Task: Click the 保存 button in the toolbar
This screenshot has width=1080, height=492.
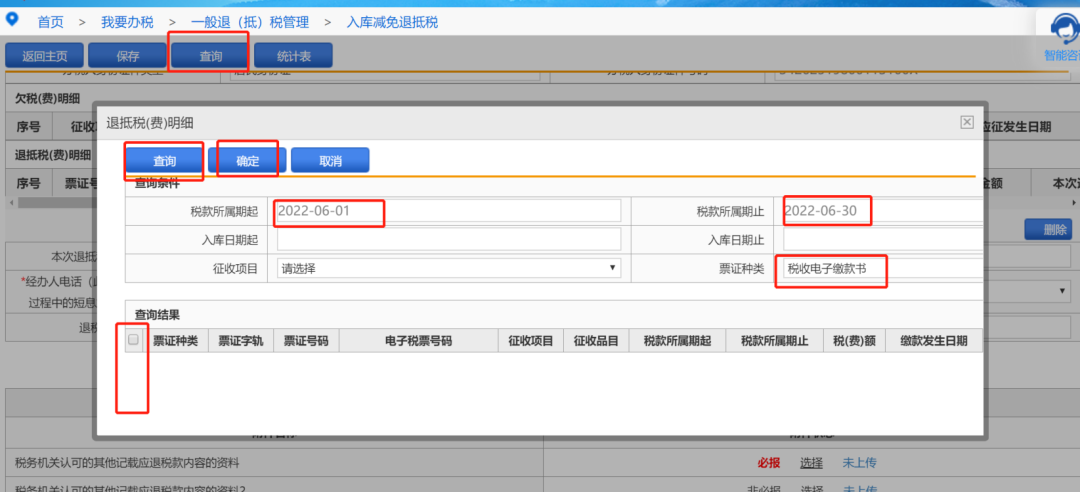Action: click(x=127, y=57)
